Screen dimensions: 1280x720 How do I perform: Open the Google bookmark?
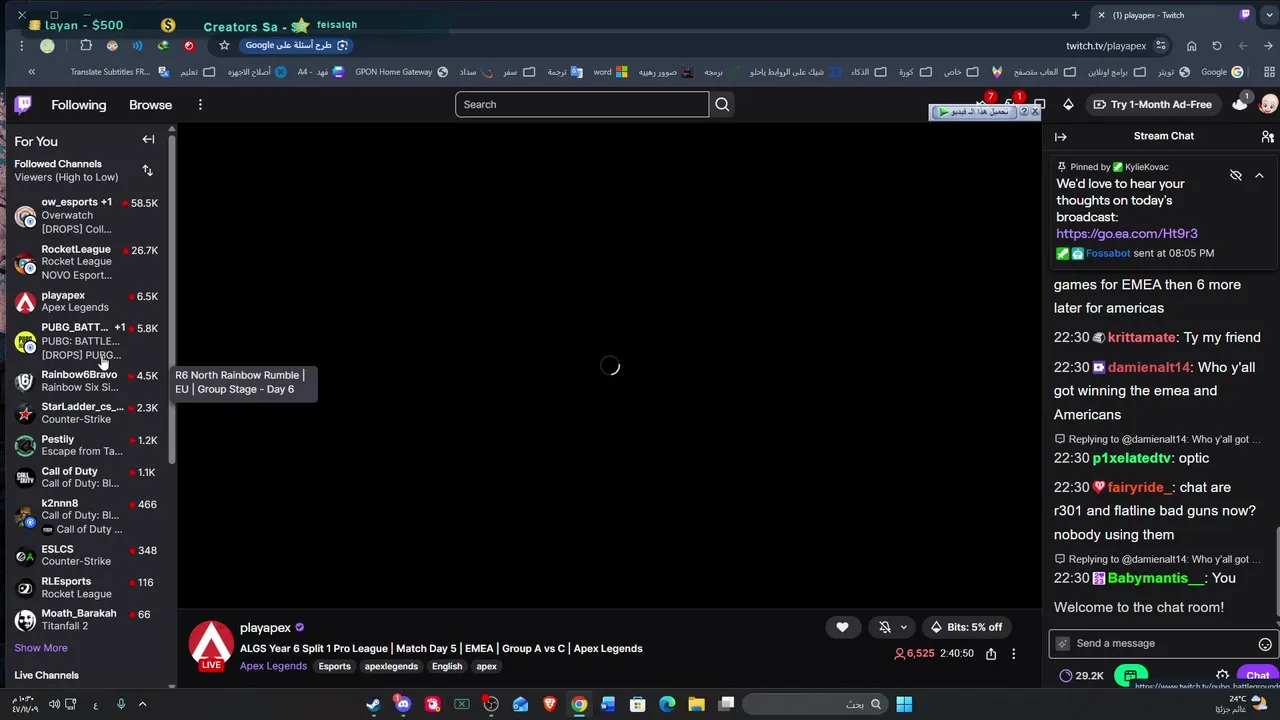click(1222, 72)
